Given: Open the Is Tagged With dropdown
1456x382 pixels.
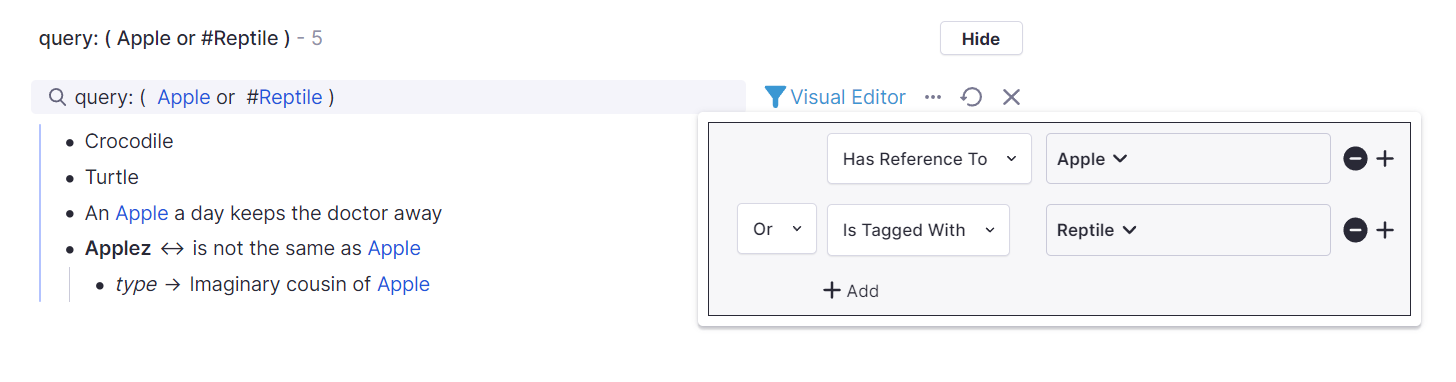Looking at the screenshot, I should pos(918,230).
